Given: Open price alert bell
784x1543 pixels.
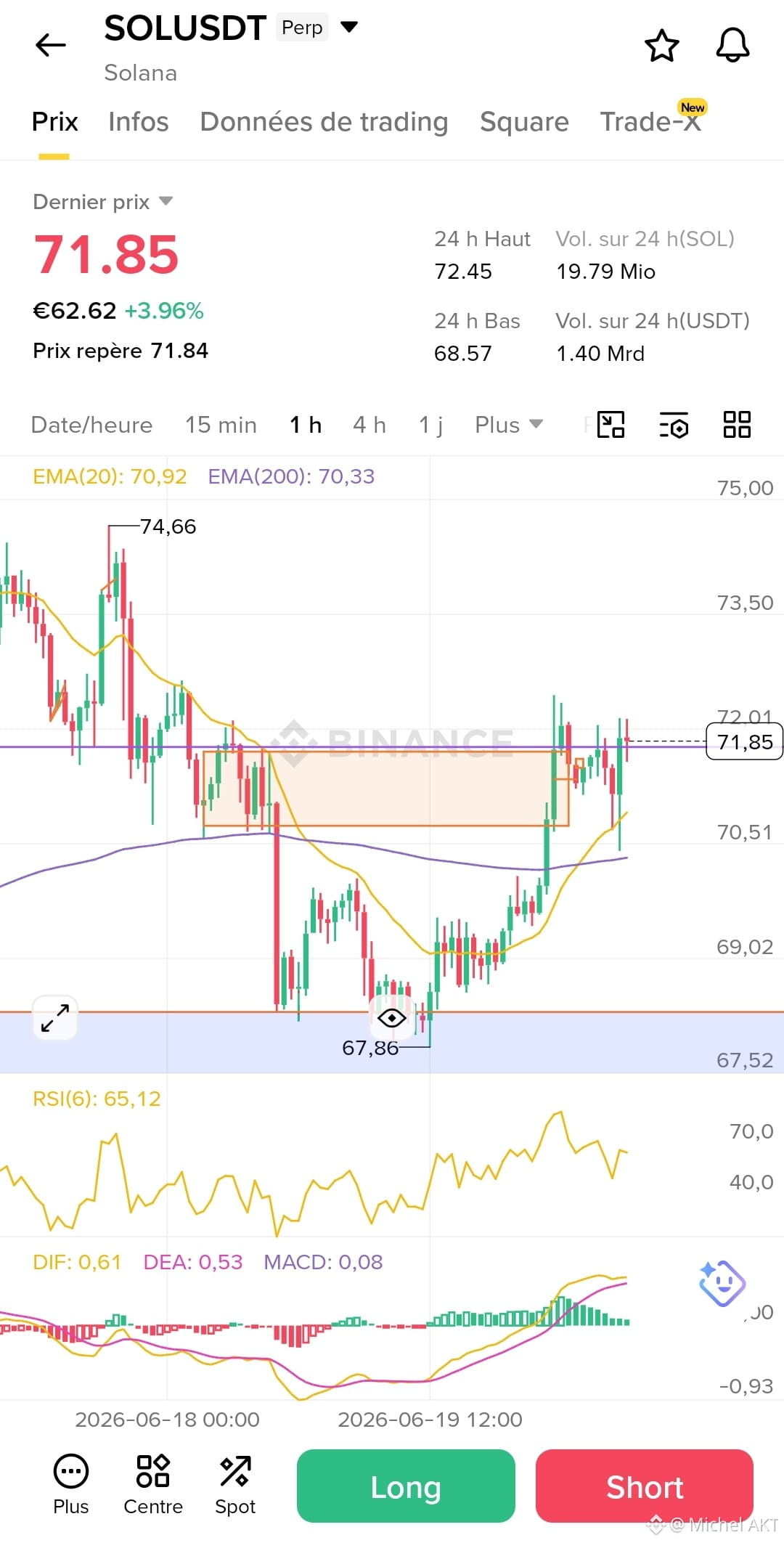Looking at the screenshot, I should [732, 45].
